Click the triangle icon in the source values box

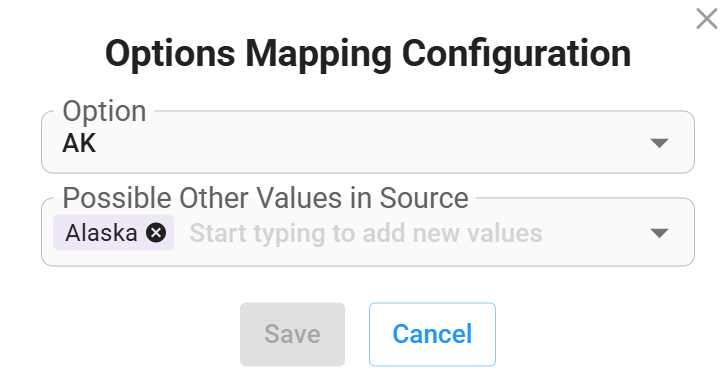[659, 233]
